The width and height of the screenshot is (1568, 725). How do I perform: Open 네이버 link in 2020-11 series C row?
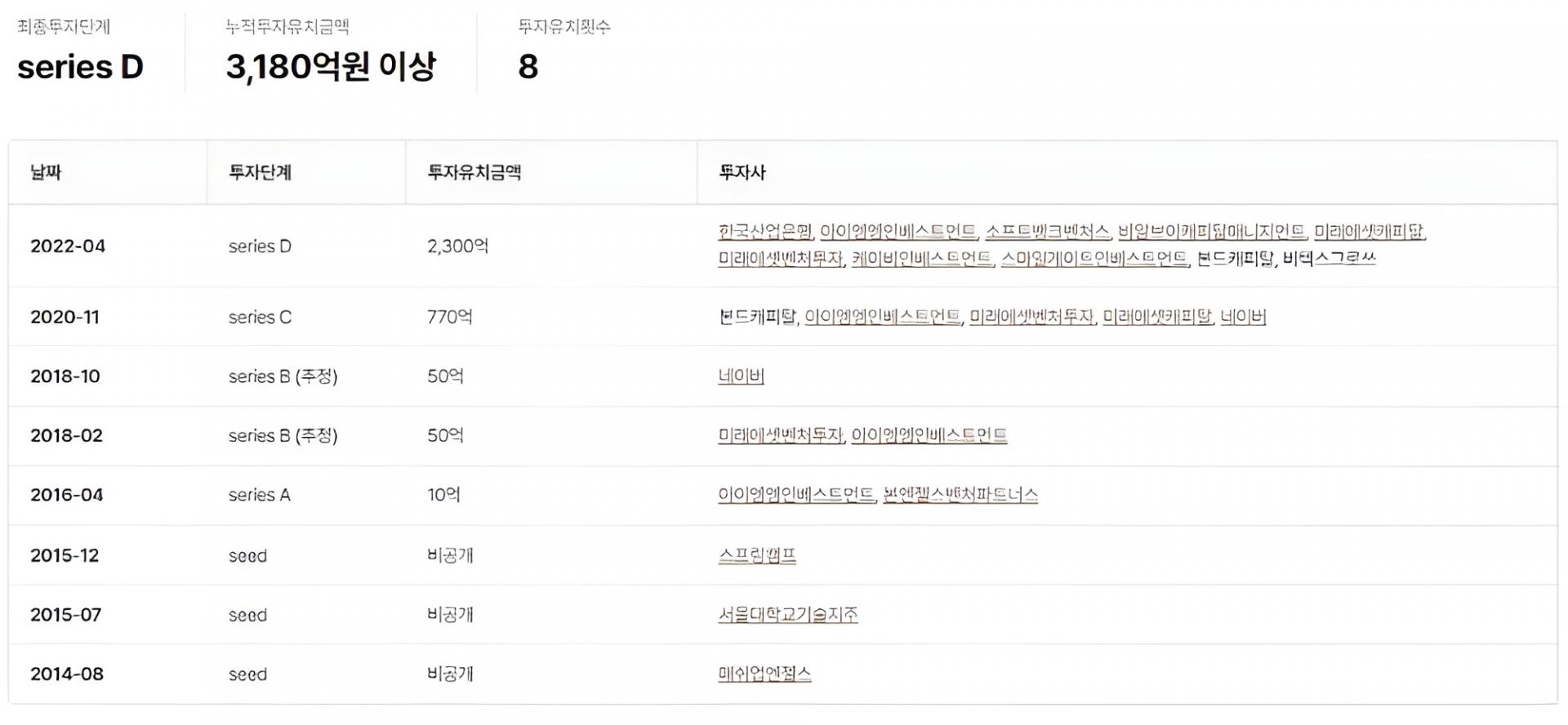click(x=1243, y=317)
